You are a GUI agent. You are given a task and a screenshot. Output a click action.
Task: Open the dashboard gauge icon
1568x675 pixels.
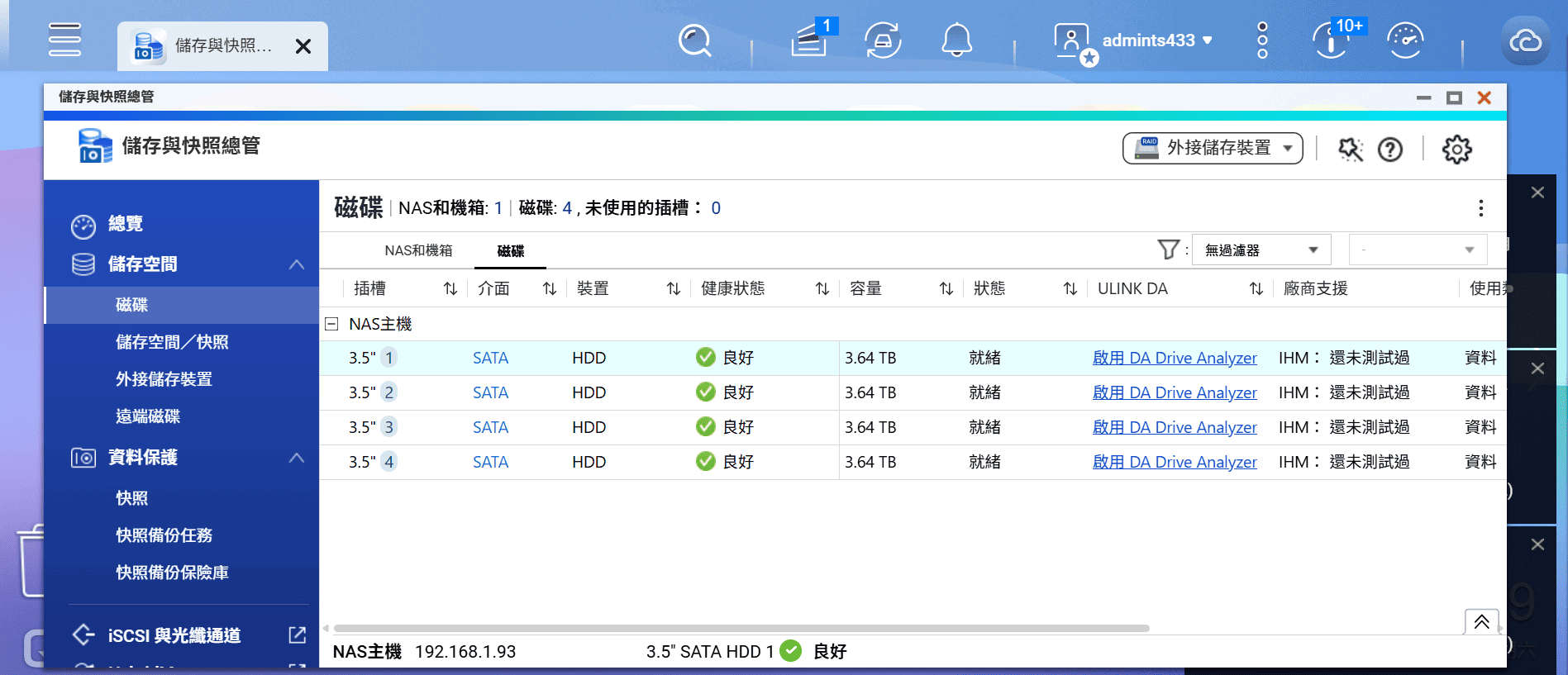[x=1404, y=40]
